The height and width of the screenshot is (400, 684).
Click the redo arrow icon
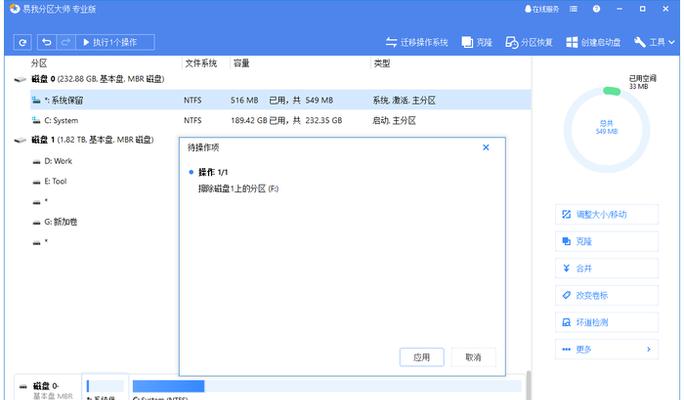click(x=66, y=42)
